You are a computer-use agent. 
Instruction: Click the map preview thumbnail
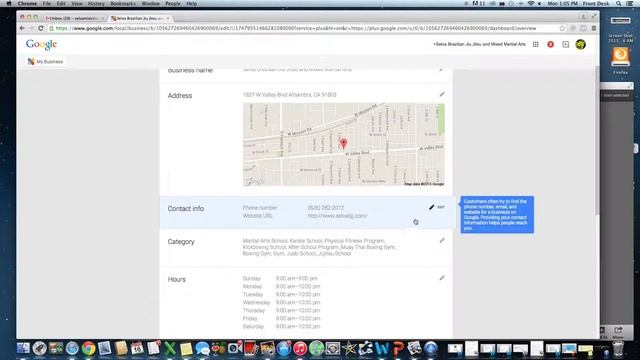click(x=344, y=144)
